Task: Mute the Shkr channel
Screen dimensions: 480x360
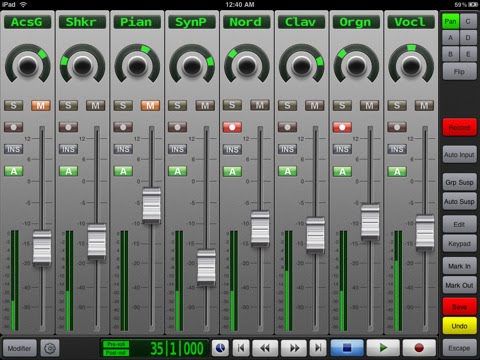Action: click(x=95, y=106)
